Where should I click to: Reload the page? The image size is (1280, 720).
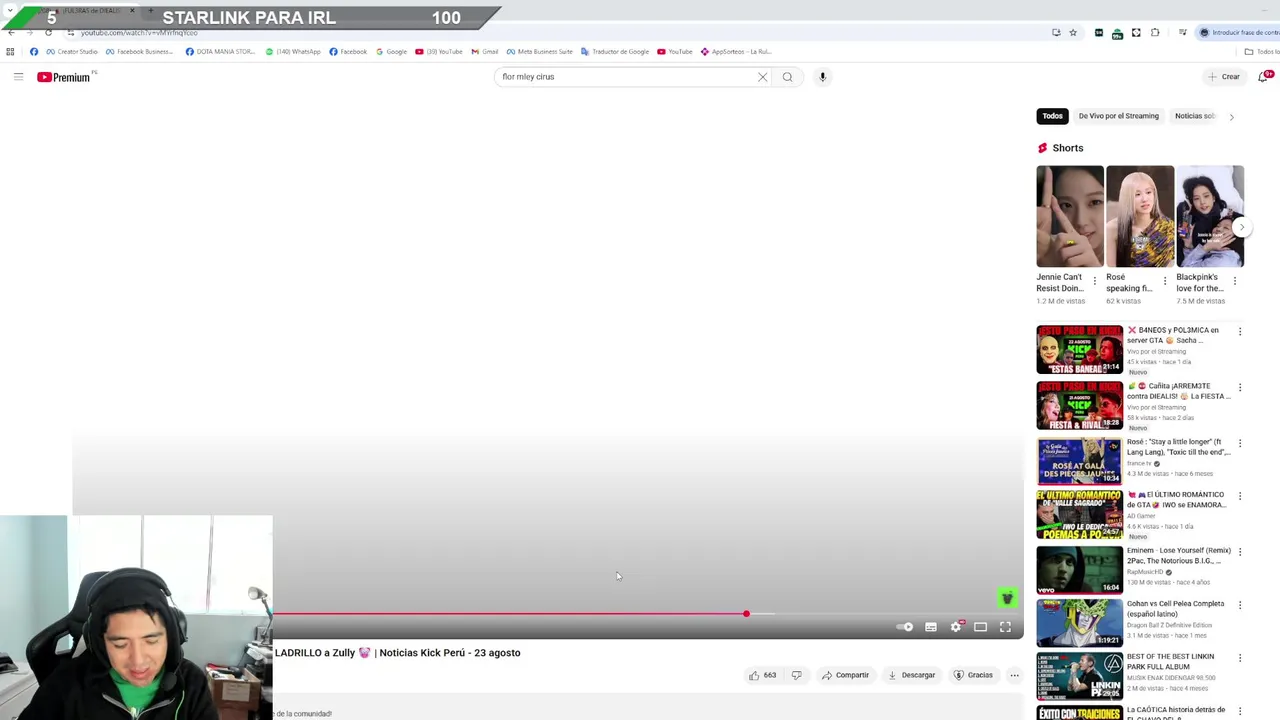[48, 32]
